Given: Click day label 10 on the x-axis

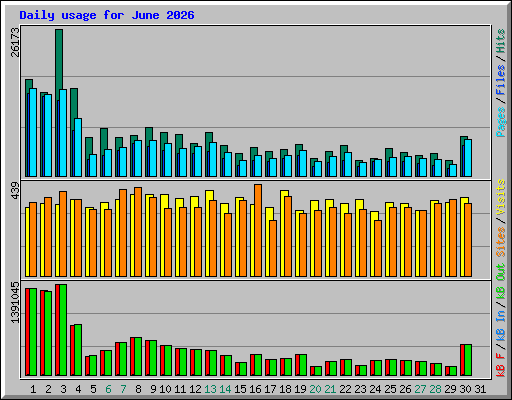Looking at the screenshot, I should tap(165, 389).
